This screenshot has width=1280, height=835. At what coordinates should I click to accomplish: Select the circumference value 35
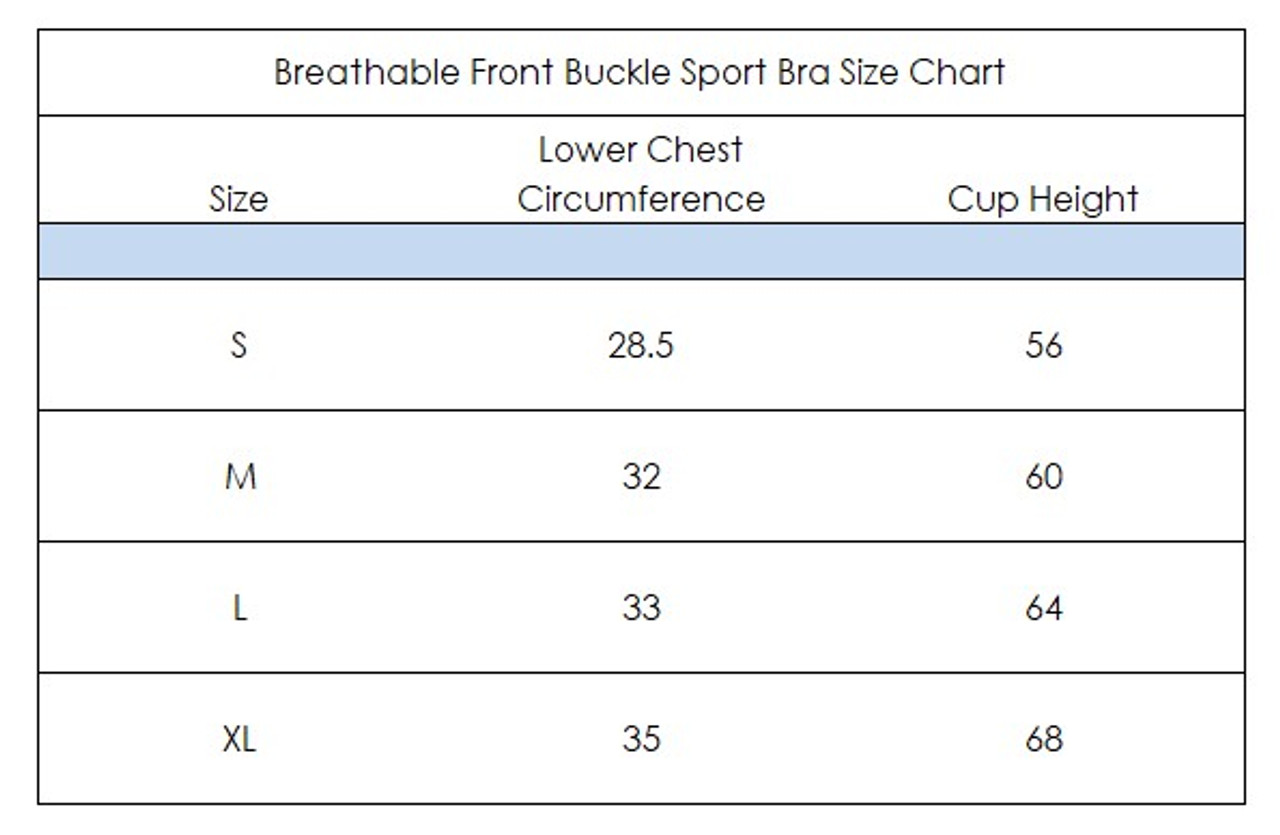[x=641, y=739]
